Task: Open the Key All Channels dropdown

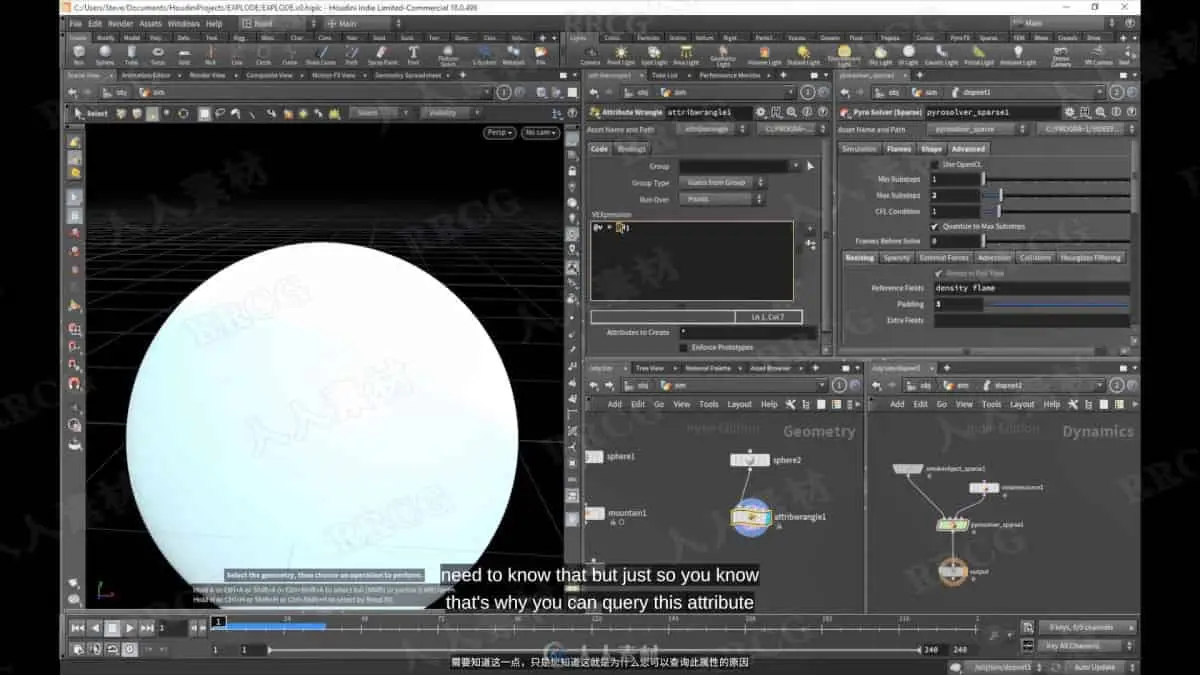Action: [1087, 646]
